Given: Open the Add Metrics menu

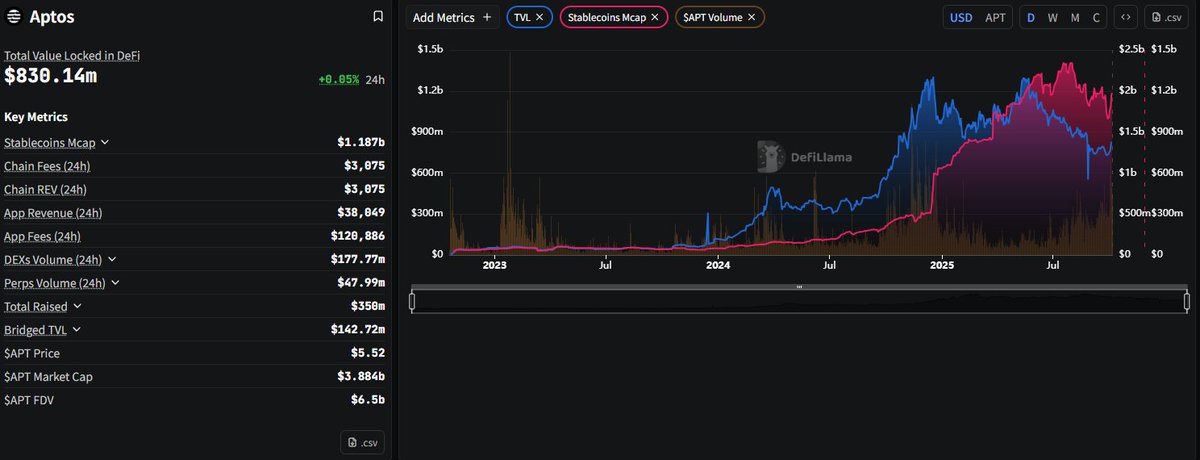Looking at the screenshot, I should (x=452, y=17).
